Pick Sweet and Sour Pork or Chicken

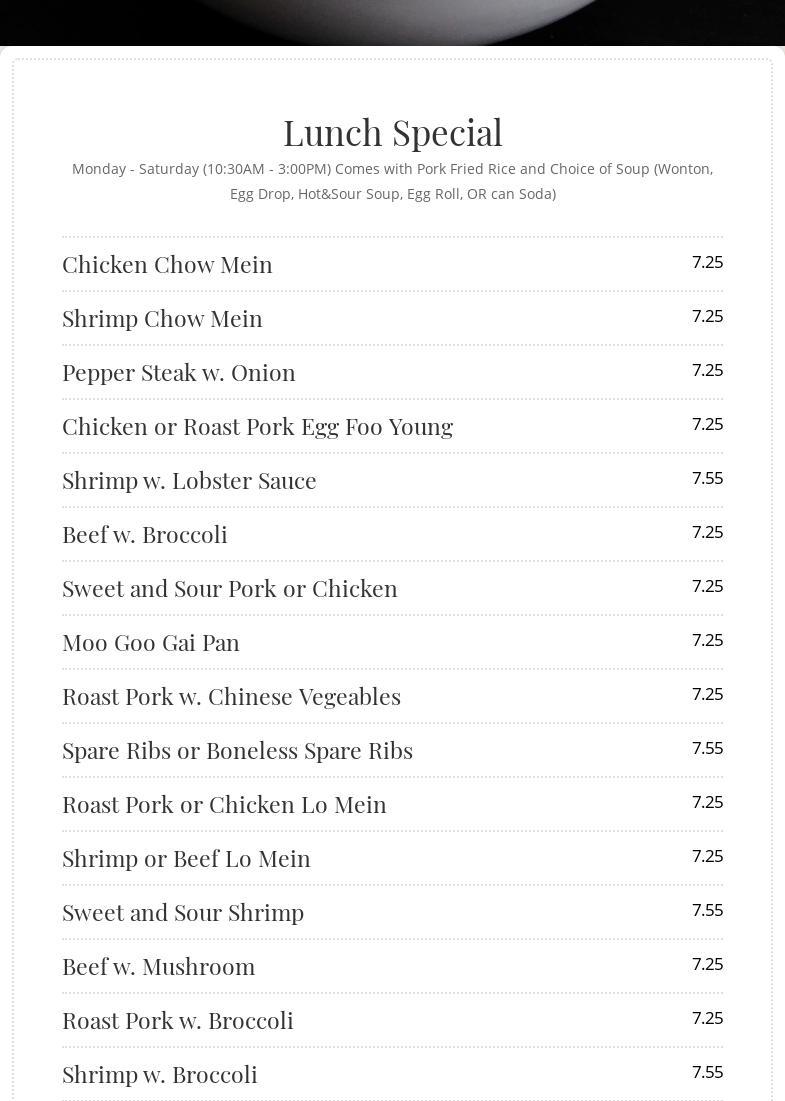pyautogui.click(x=230, y=588)
